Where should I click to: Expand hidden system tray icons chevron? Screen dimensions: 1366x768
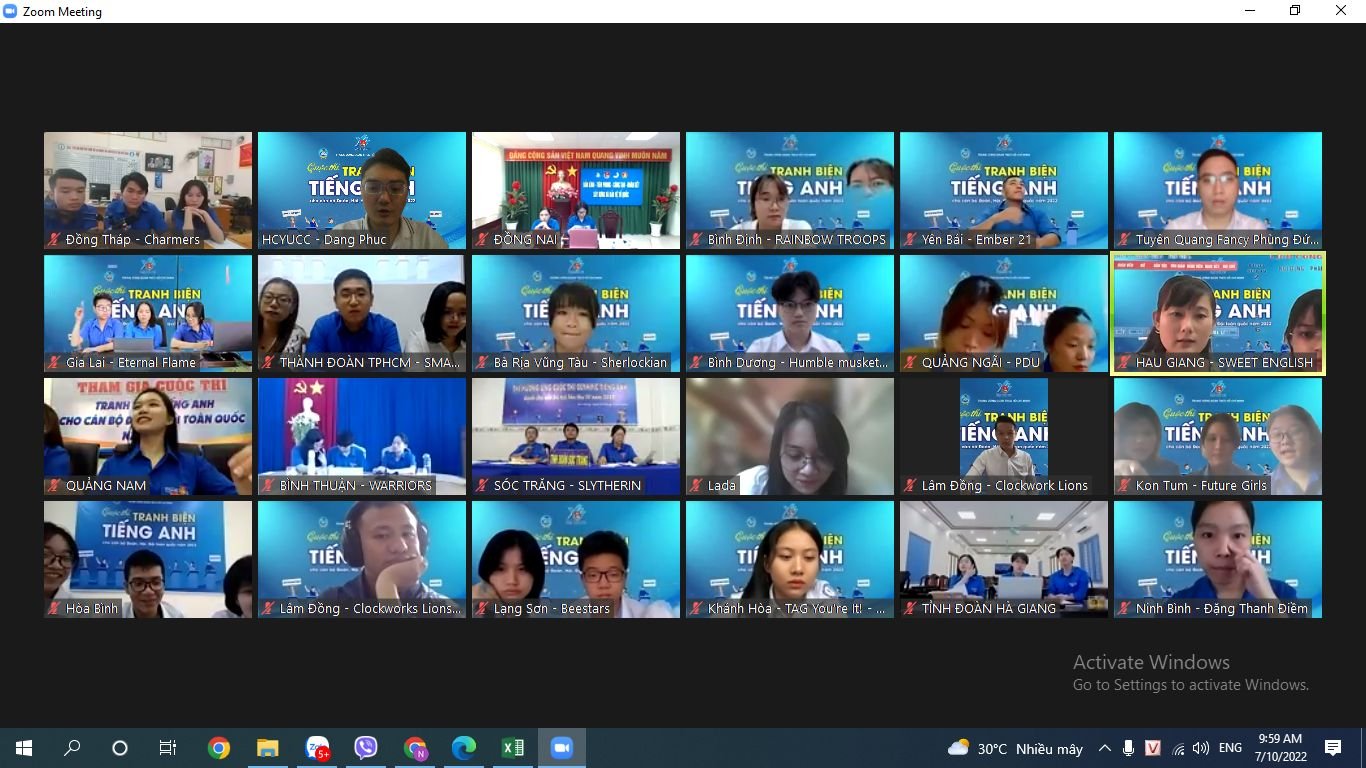(x=1105, y=748)
